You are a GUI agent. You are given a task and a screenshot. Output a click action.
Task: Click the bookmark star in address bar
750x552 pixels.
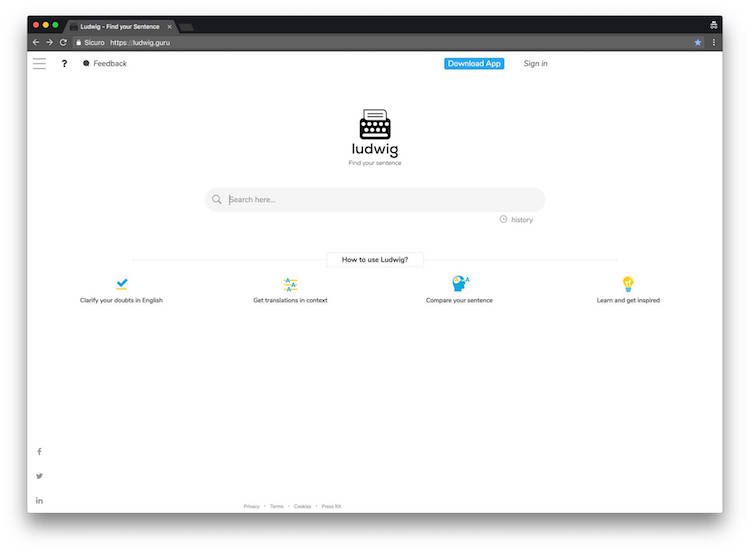(x=698, y=43)
